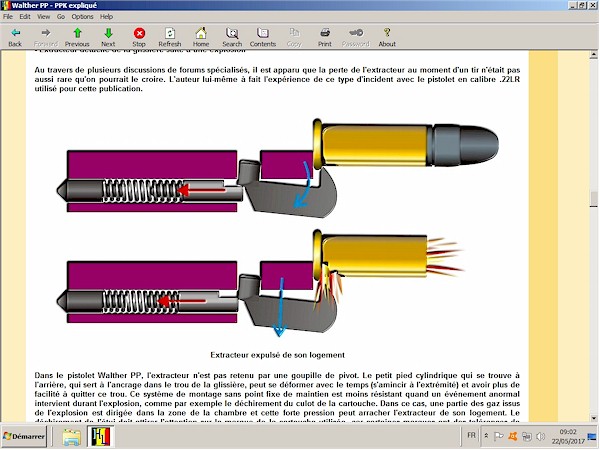Print the current page
600x450 pixels.
tap(325, 33)
